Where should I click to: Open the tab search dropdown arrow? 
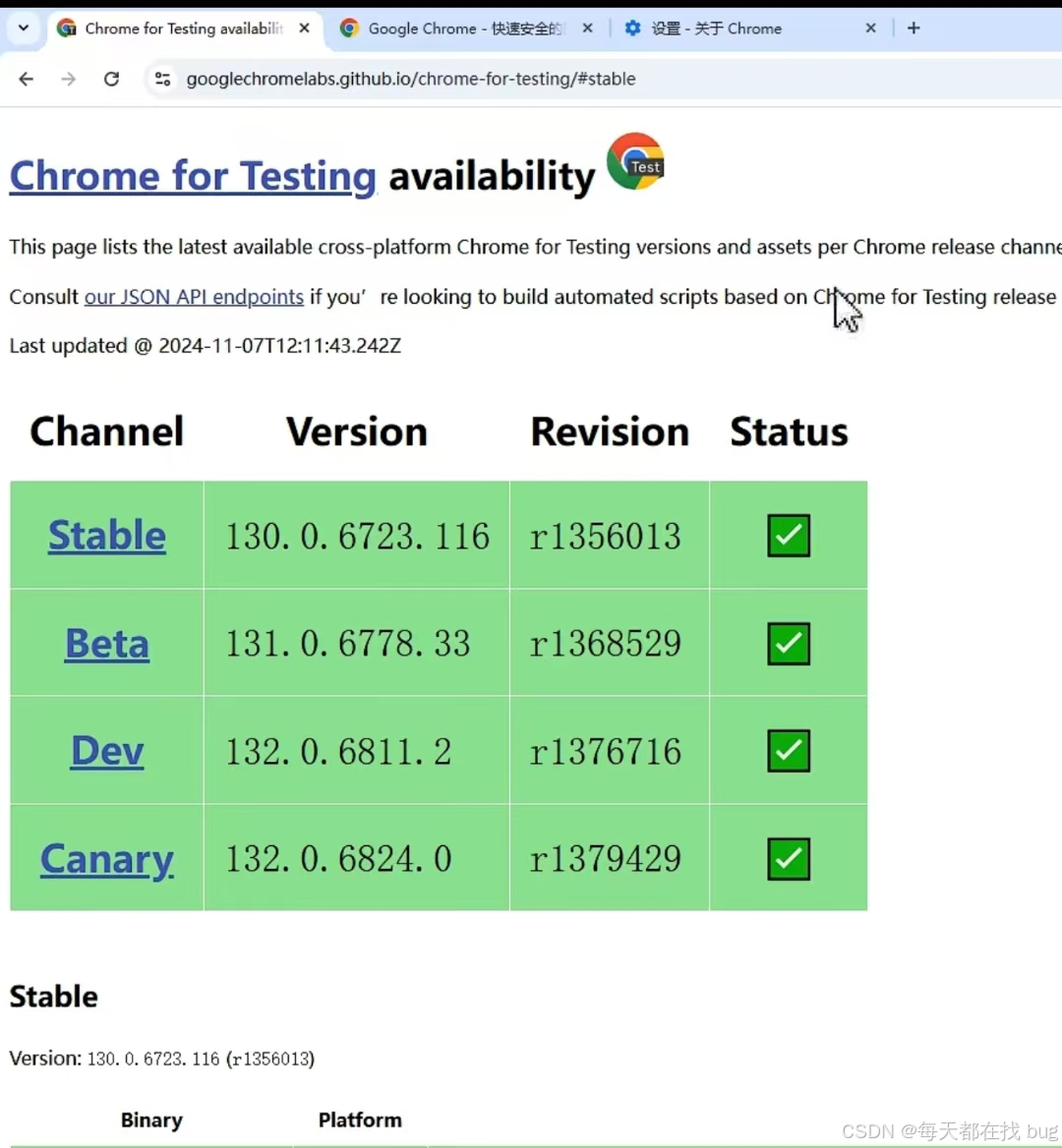(24, 29)
